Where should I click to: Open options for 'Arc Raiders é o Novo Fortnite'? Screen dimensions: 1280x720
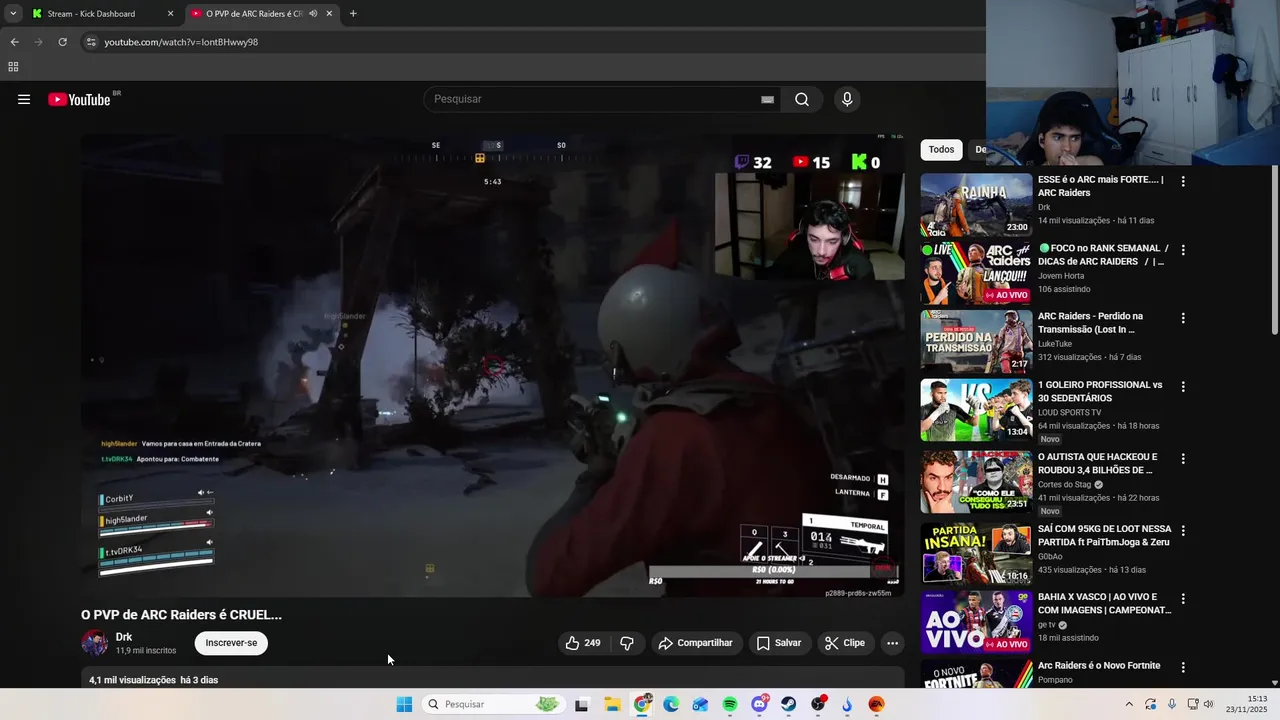pyautogui.click(x=1183, y=667)
